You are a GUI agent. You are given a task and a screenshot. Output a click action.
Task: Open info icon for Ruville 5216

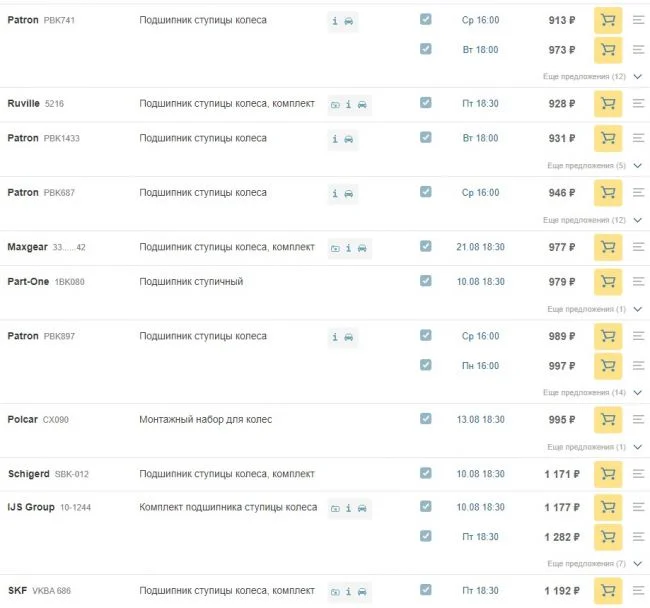[x=348, y=104]
